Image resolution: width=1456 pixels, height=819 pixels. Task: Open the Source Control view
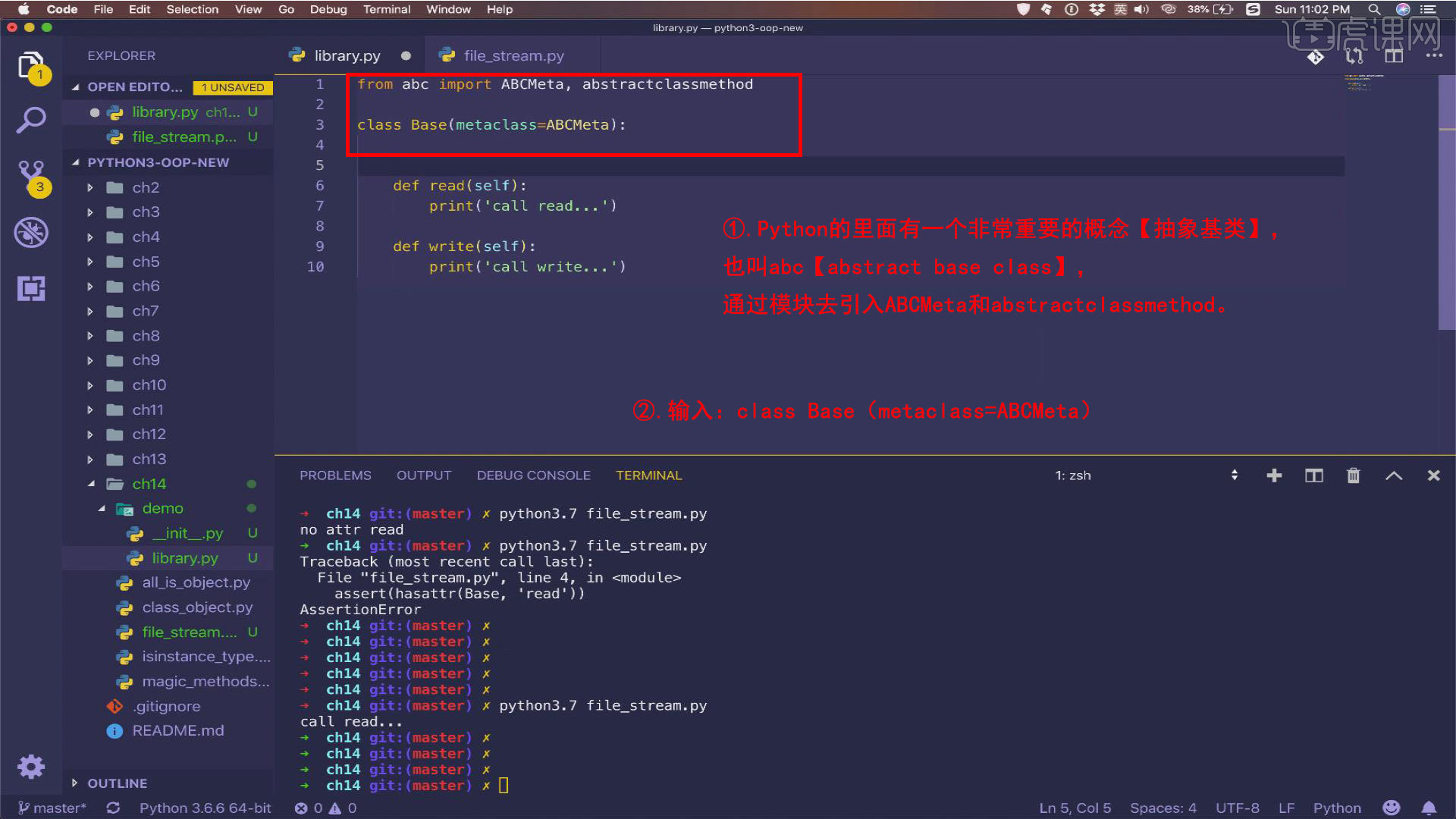click(31, 177)
